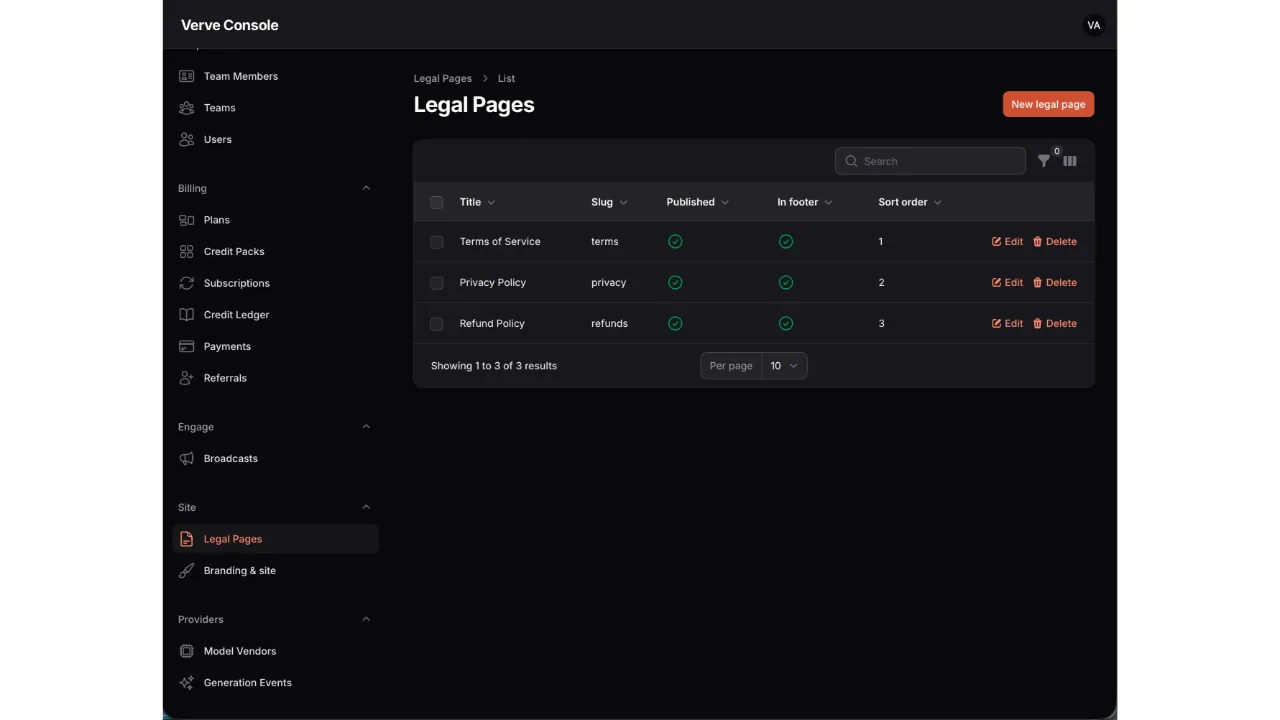
Task: Click the Model Vendors chip icon
Action: pyautogui.click(x=186, y=651)
